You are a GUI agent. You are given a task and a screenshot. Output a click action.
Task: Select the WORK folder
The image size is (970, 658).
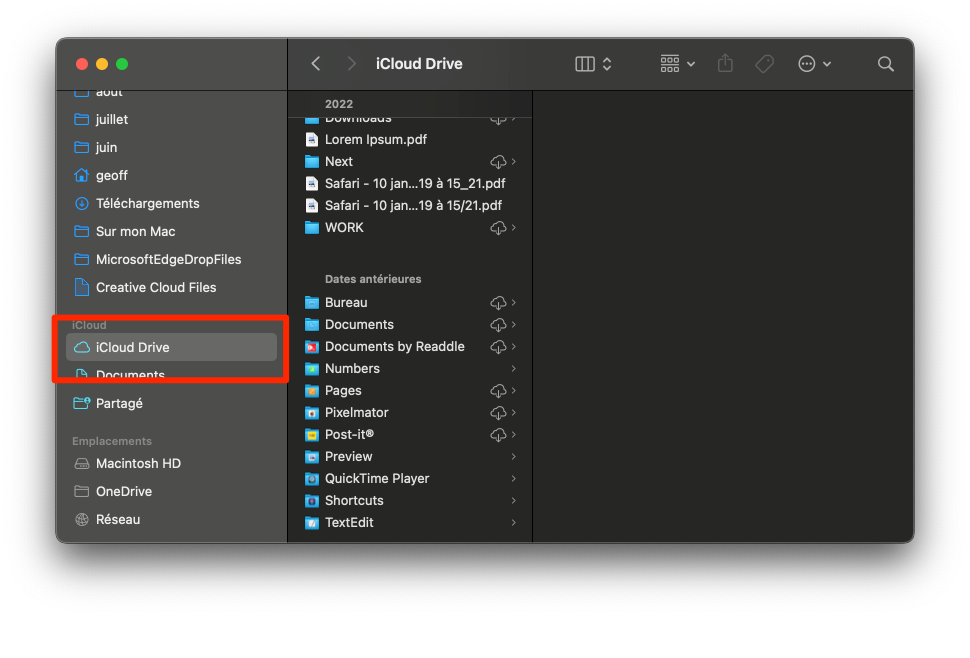(x=410, y=228)
